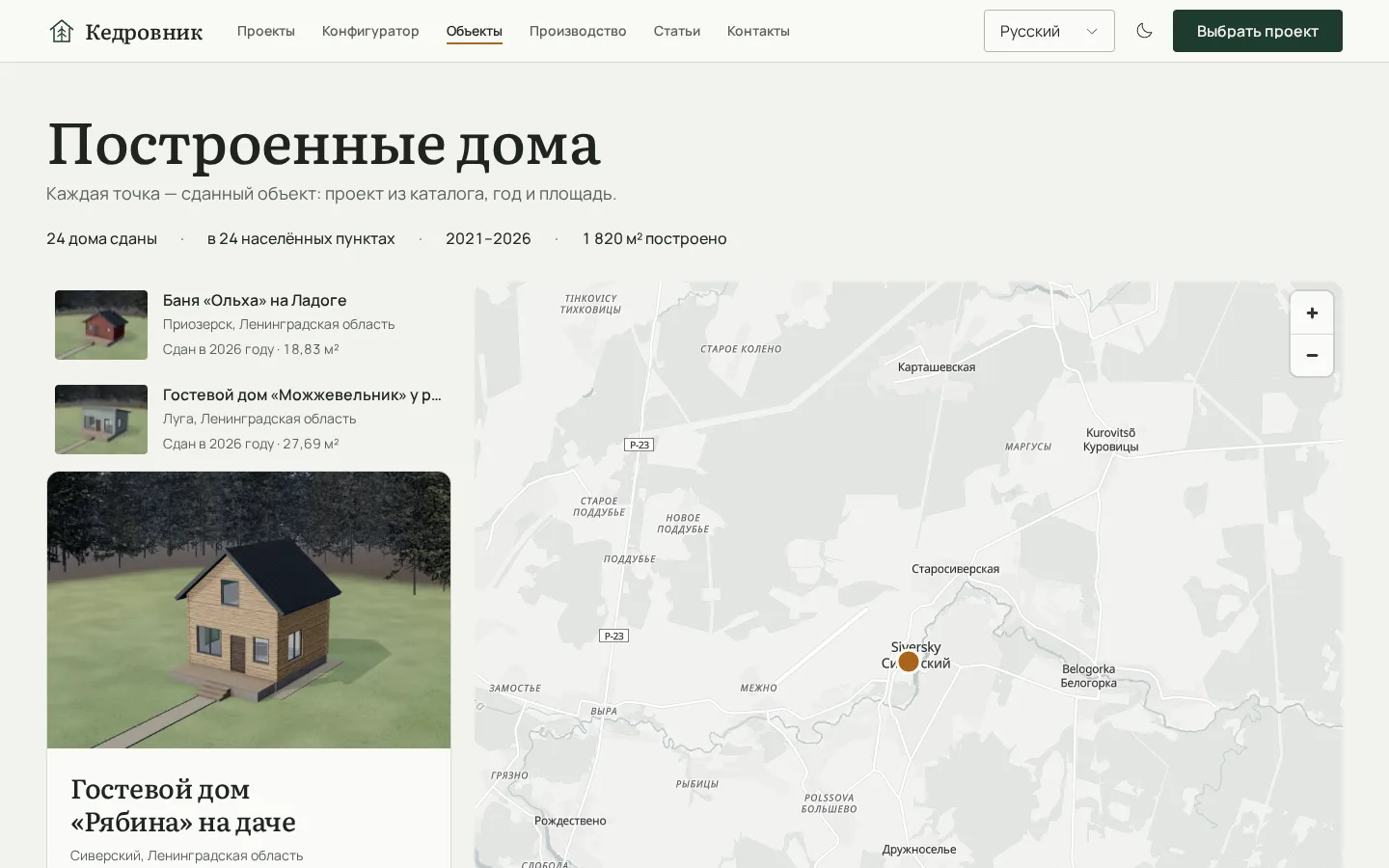
Task: Click the Приозерск, Ленинградская область text
Action: coord(279,324)
